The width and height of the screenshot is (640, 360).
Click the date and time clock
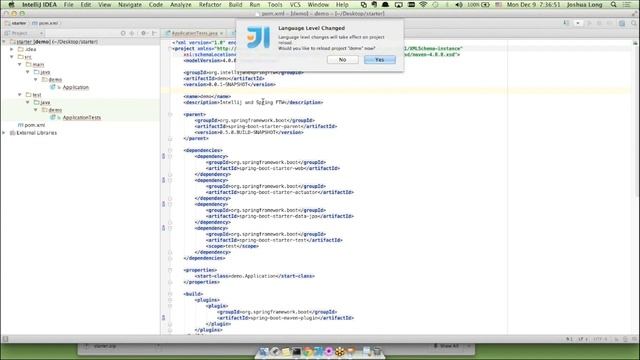(x=533, y=4)
